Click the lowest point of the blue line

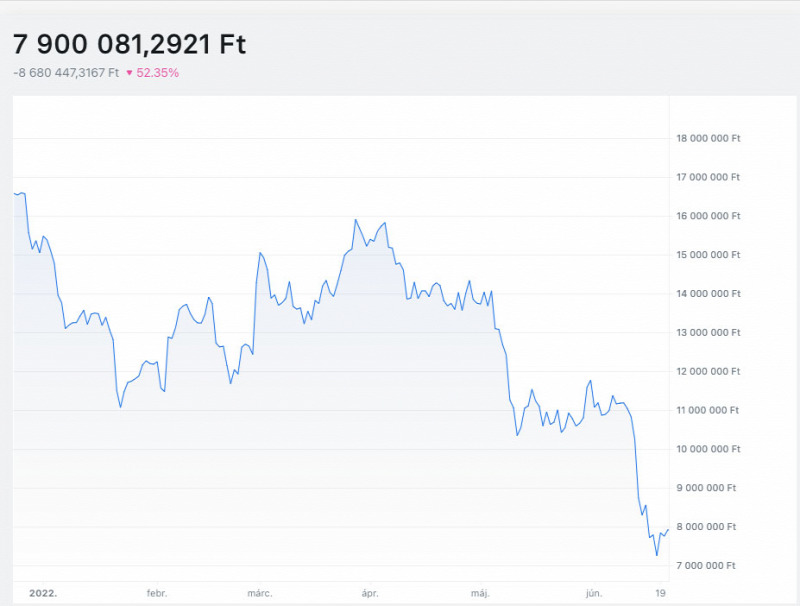[x=657, y=555]
